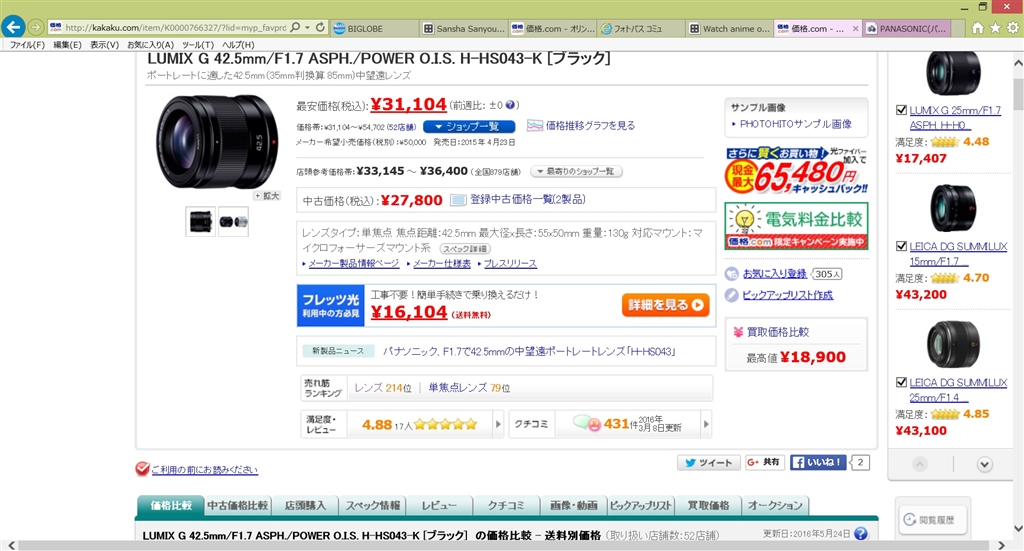Open the ツール(T) menu
Image resolution: width=1024 pixels, height=551 pixels.
coord(198,45)
